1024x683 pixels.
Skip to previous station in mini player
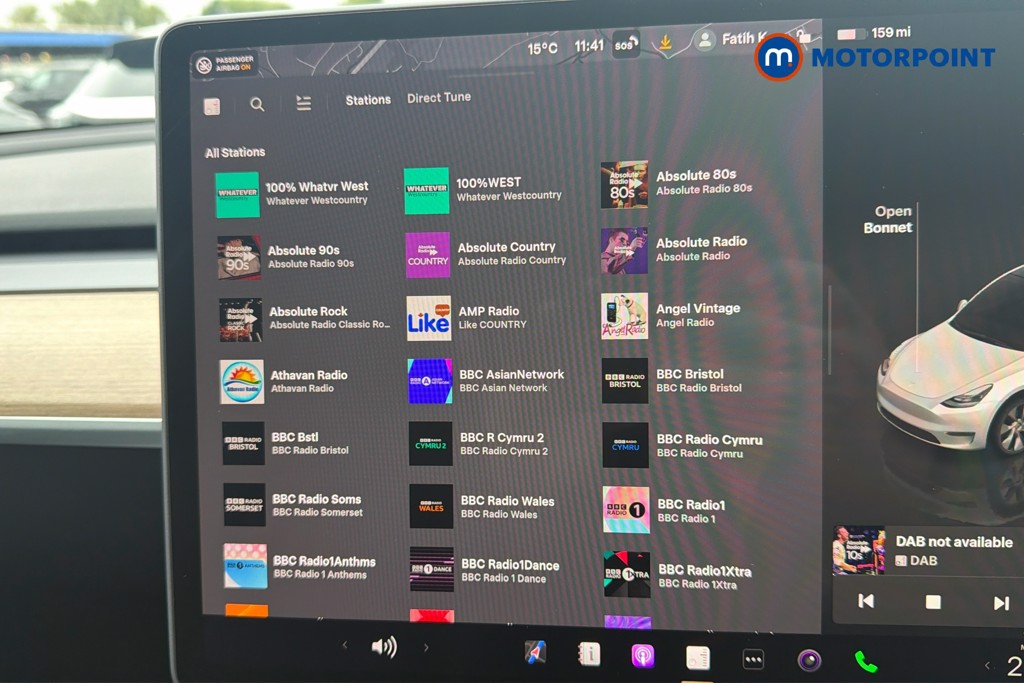[x=866, y=601]
